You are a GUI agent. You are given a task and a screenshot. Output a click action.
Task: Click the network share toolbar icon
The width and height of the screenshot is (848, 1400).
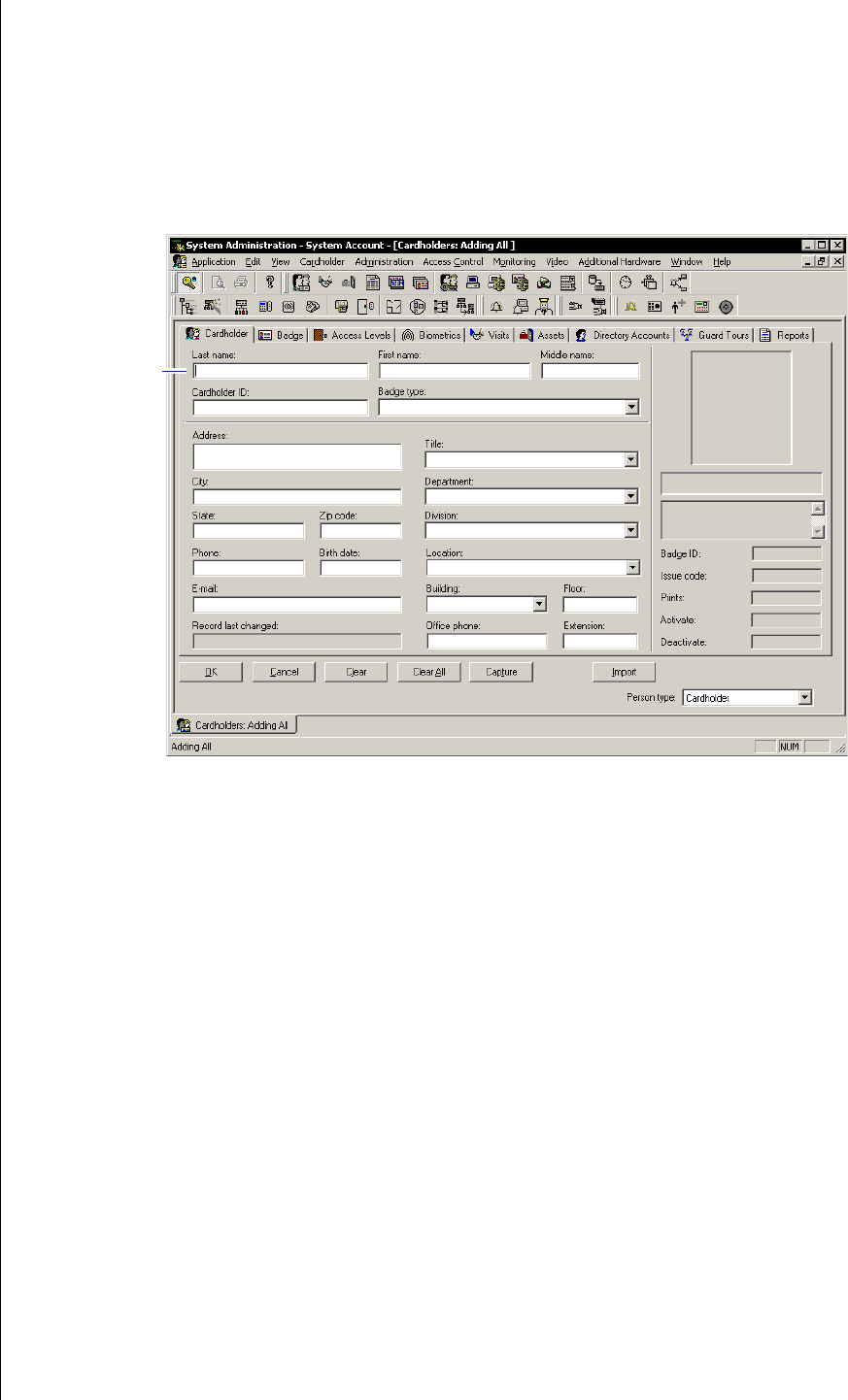point(678,283)
